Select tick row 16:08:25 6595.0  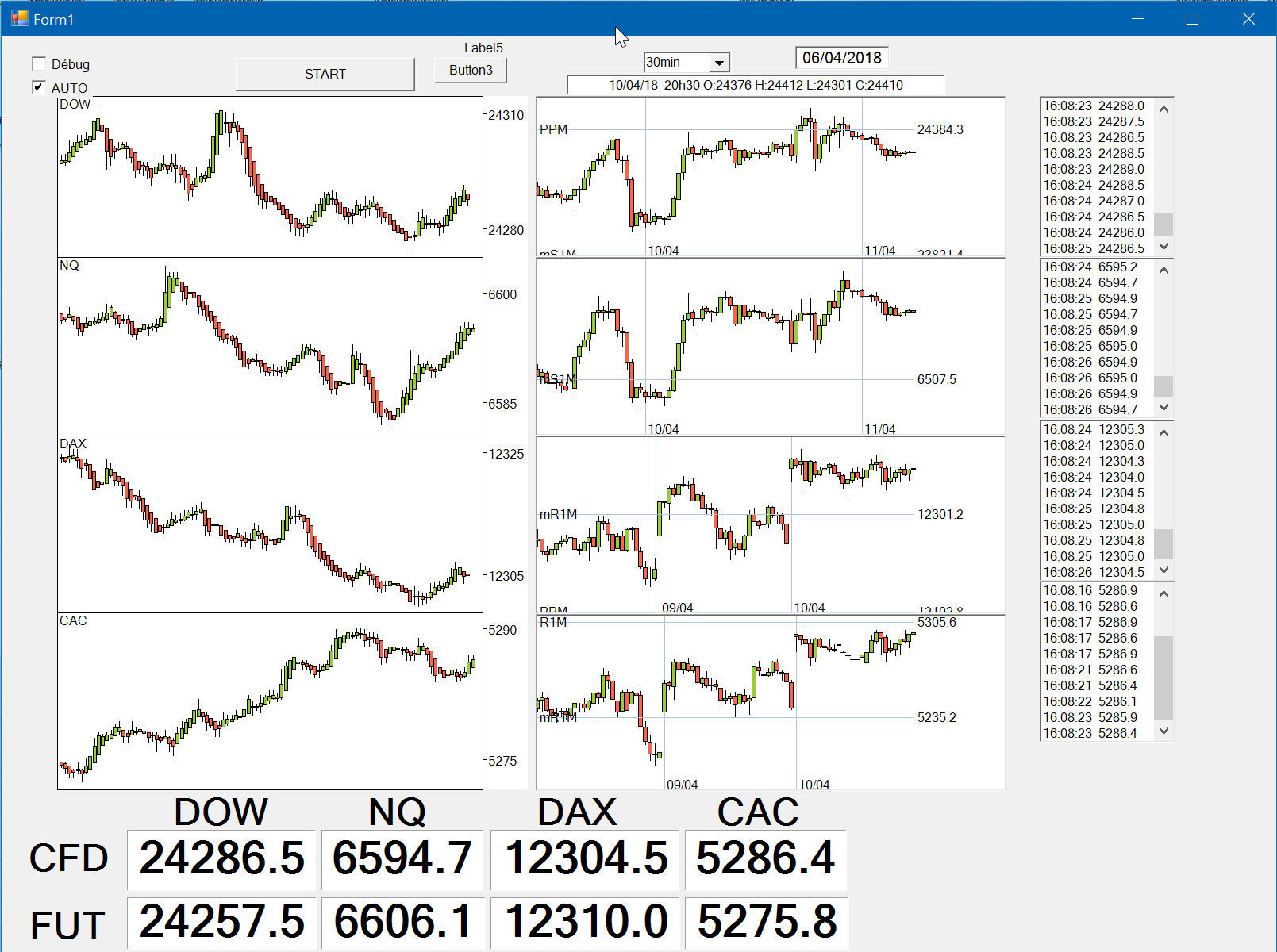point(1097,346)
